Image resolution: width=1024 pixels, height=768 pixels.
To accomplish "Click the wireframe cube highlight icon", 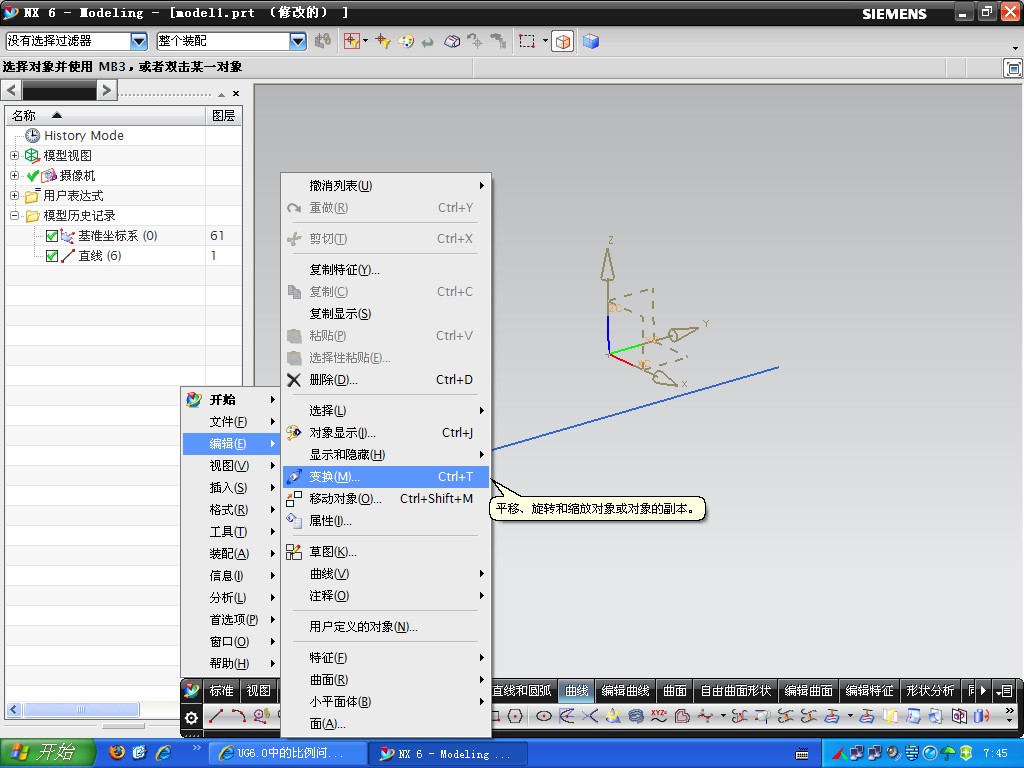I will [x=562, y=41].
